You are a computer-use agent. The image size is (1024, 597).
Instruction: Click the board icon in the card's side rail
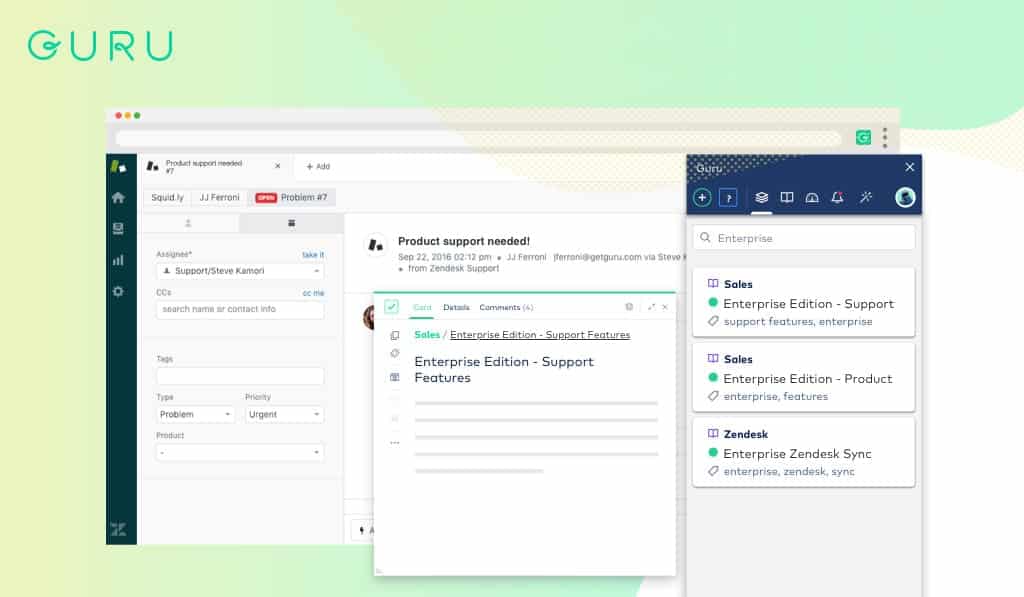(x=394, y=377)
